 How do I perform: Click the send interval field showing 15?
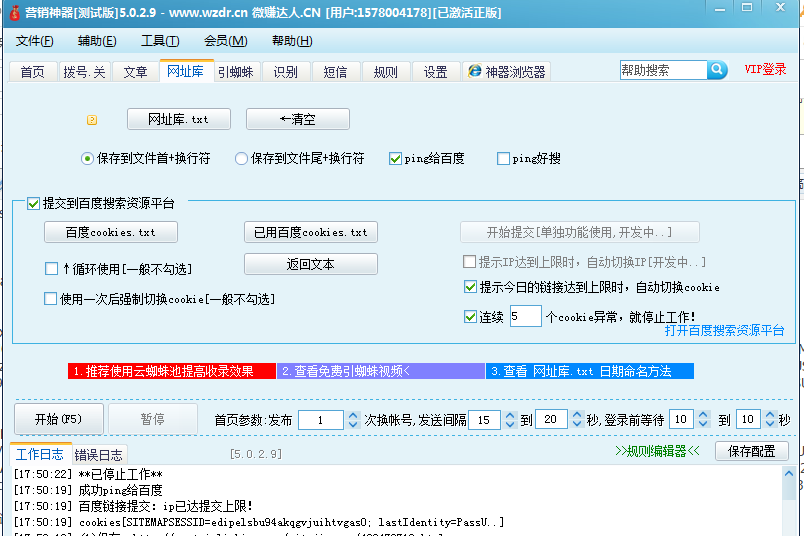484,420
